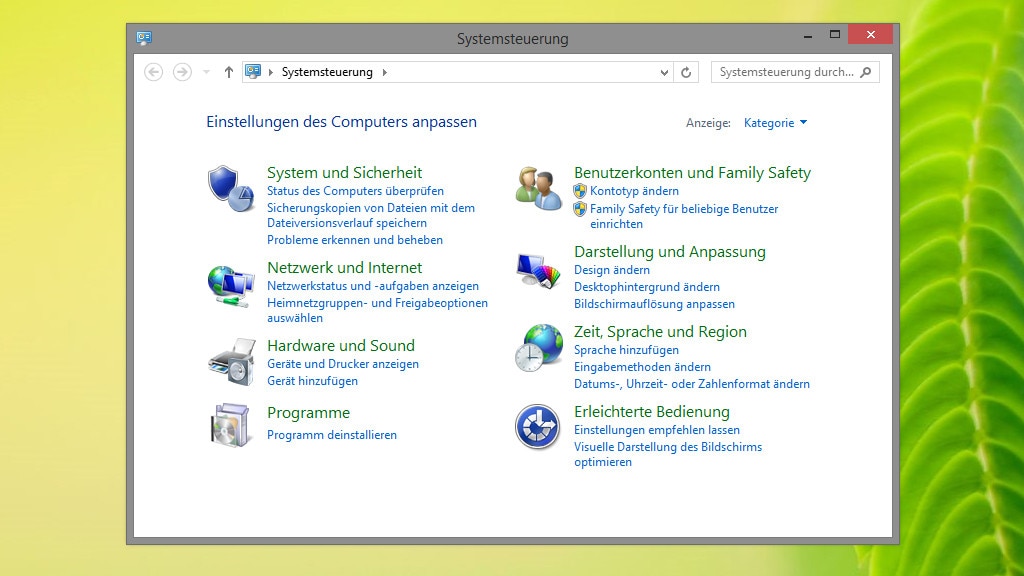Screen dimensions: 1024x576
Task: Open the Erleichterte Bedienung icon
Action: tap(537, 427)
